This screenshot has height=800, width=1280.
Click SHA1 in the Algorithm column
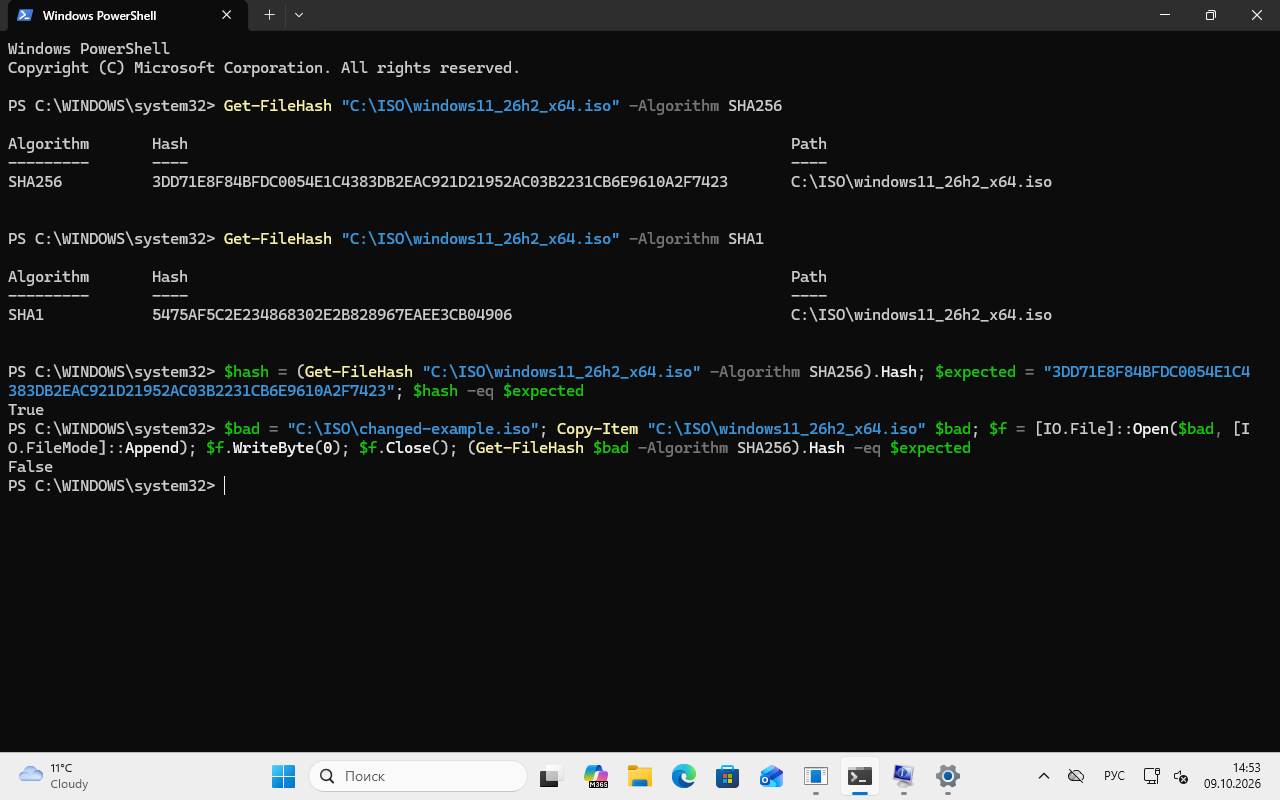click(x=26, y=315)
